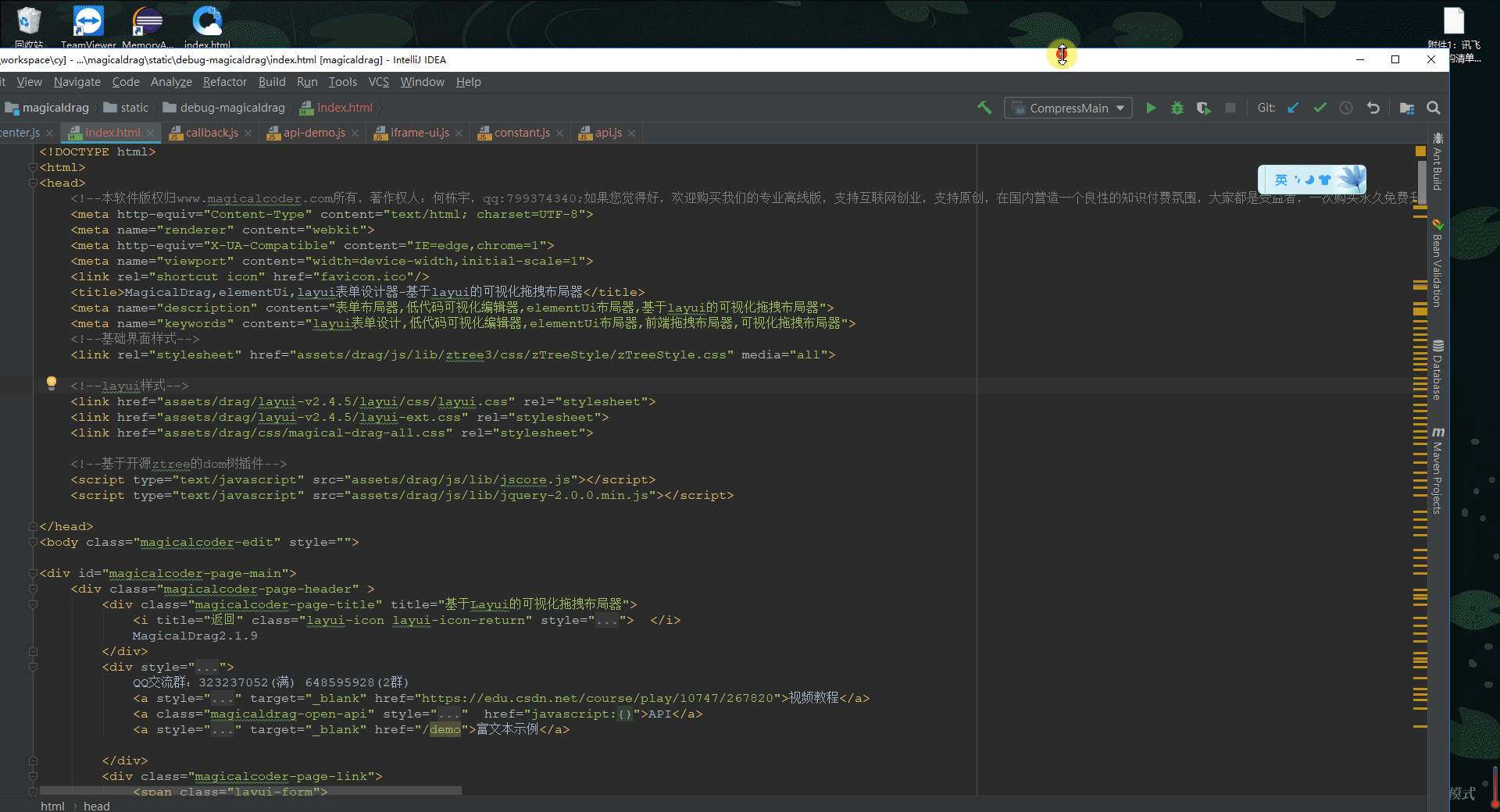The height and width of the screenshot is (812, 1500).
Task: Close the callback.js editor tab
Action: click(248, 134)
